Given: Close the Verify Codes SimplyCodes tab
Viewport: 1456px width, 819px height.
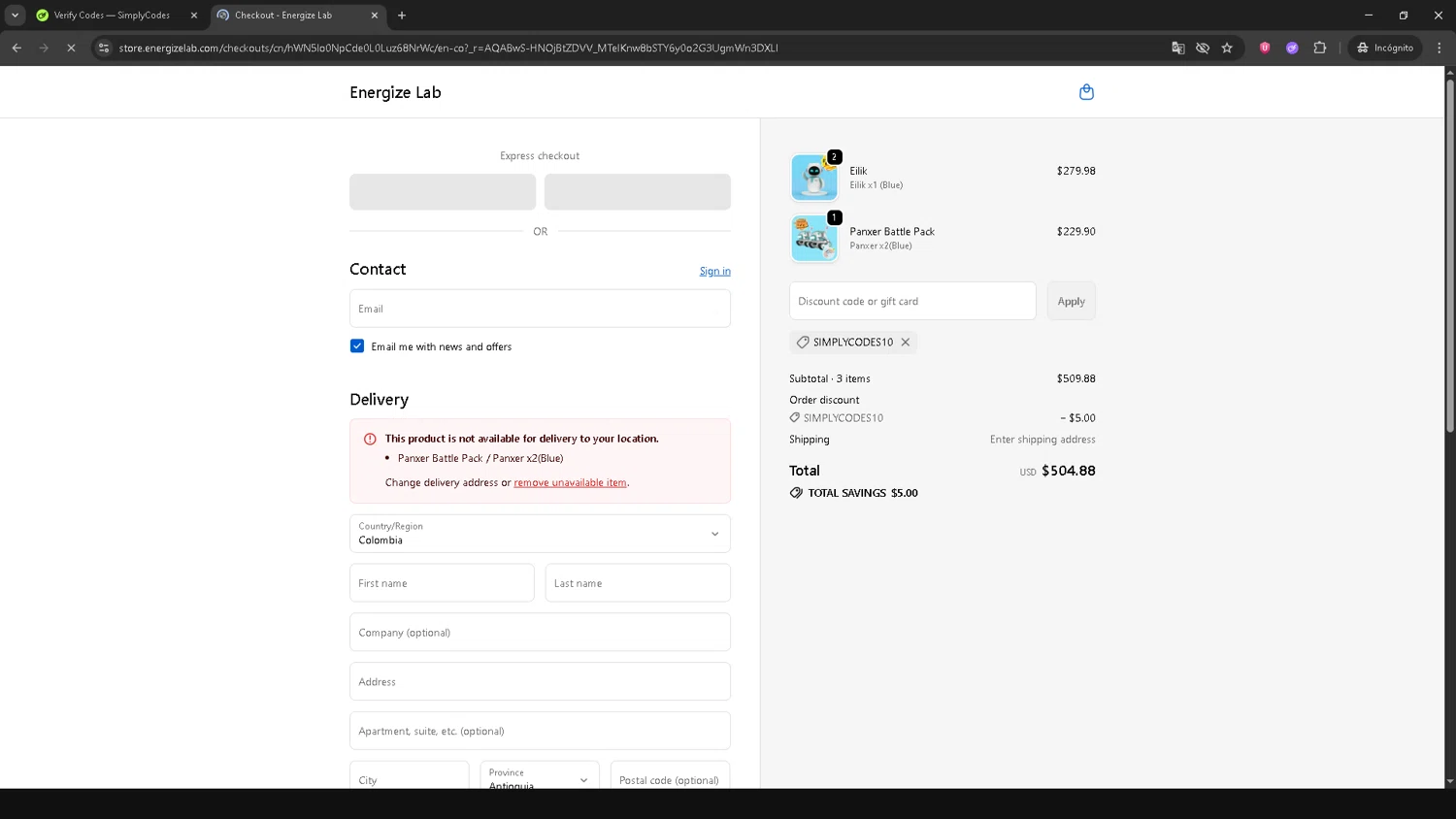Looking at the screenshot, I should click(x=193, y=16).
